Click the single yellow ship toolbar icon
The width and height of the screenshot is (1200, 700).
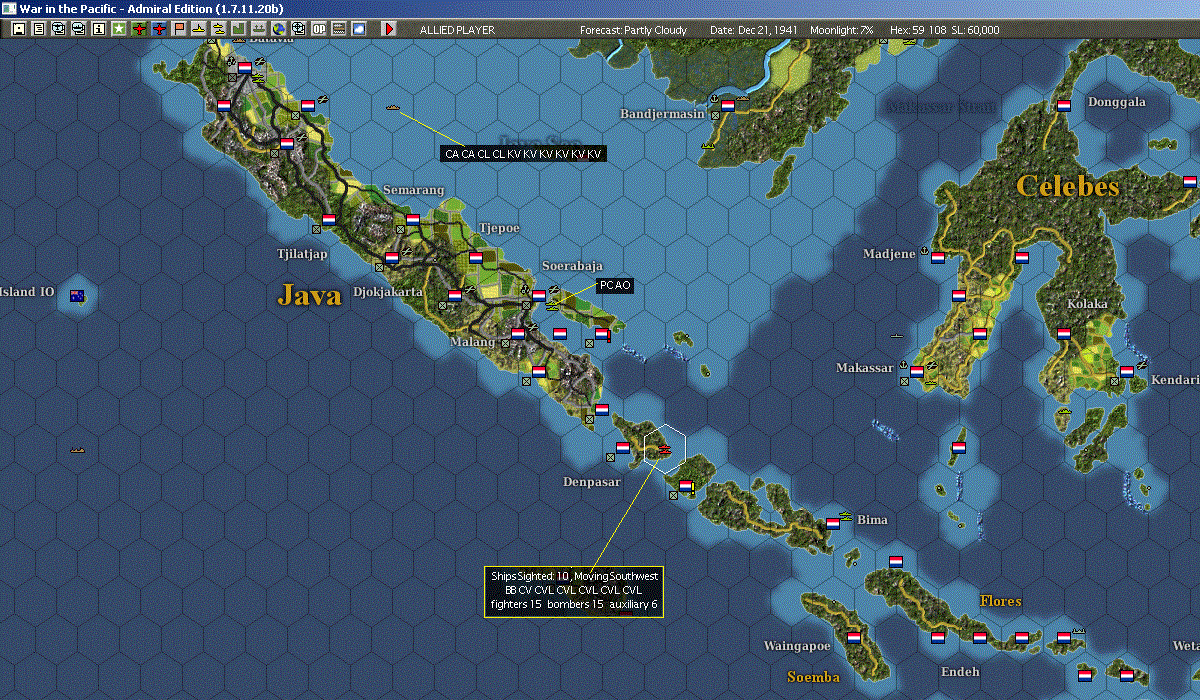199,29
